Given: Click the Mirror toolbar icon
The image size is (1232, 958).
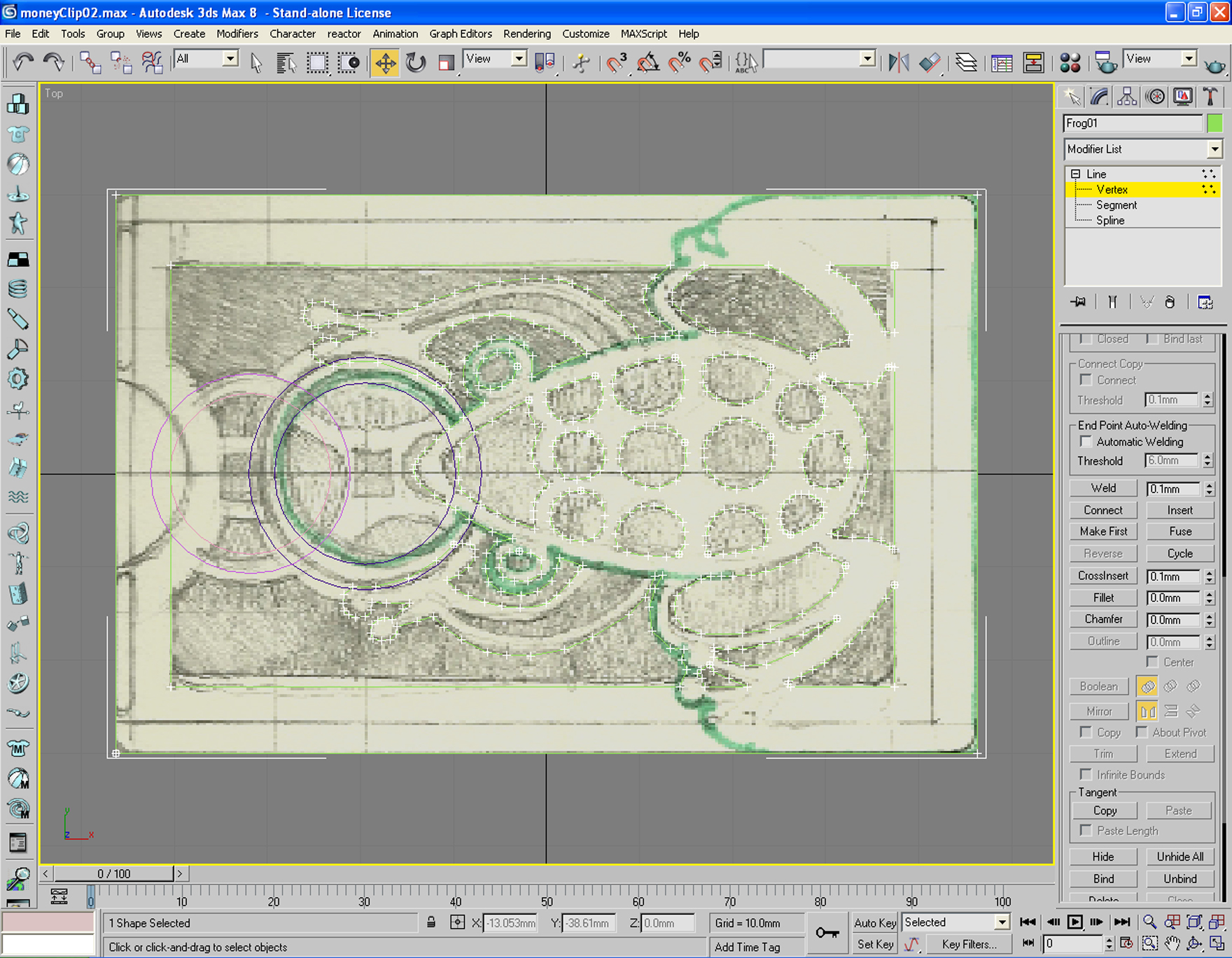Looking at the screenshot, I should pos(899,63).
